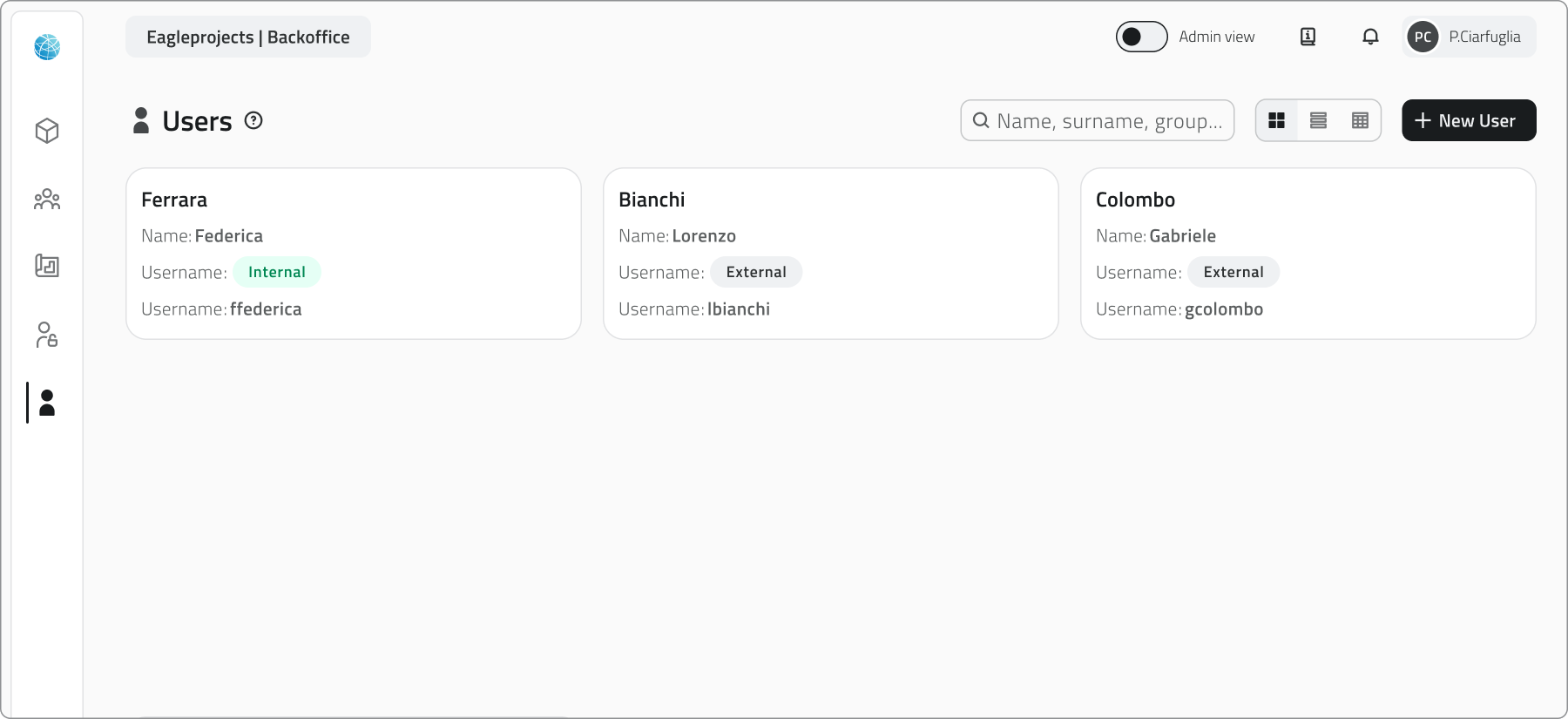Focus the name, surname, group search field

click(x=1108, y=120)
